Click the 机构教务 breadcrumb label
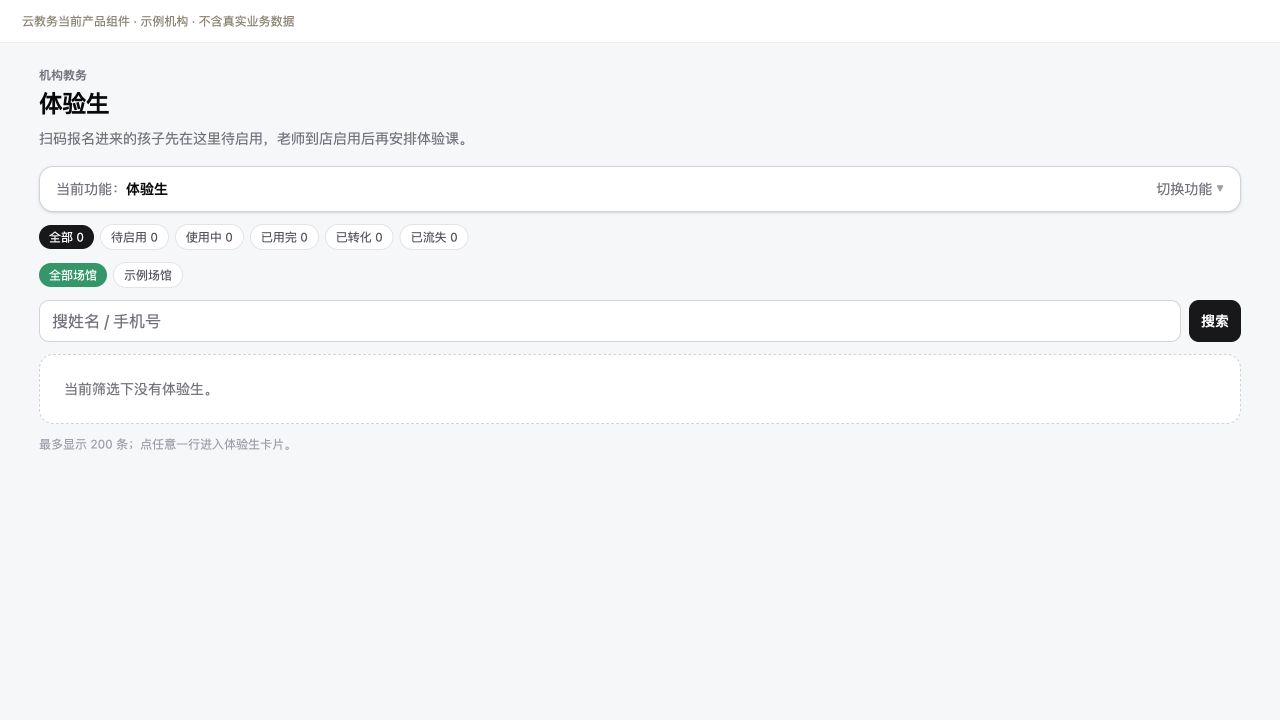 63,75
